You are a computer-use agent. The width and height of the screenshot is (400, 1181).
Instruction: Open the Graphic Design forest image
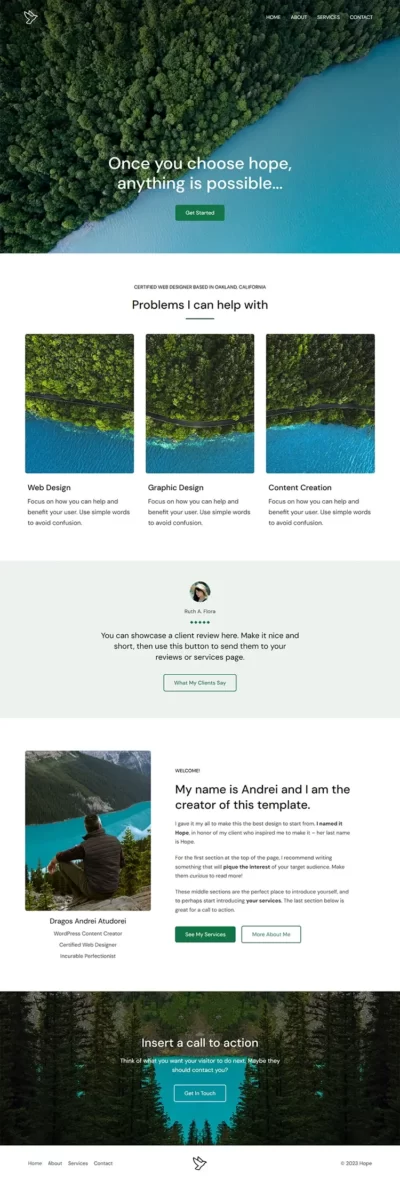point(200,404)
